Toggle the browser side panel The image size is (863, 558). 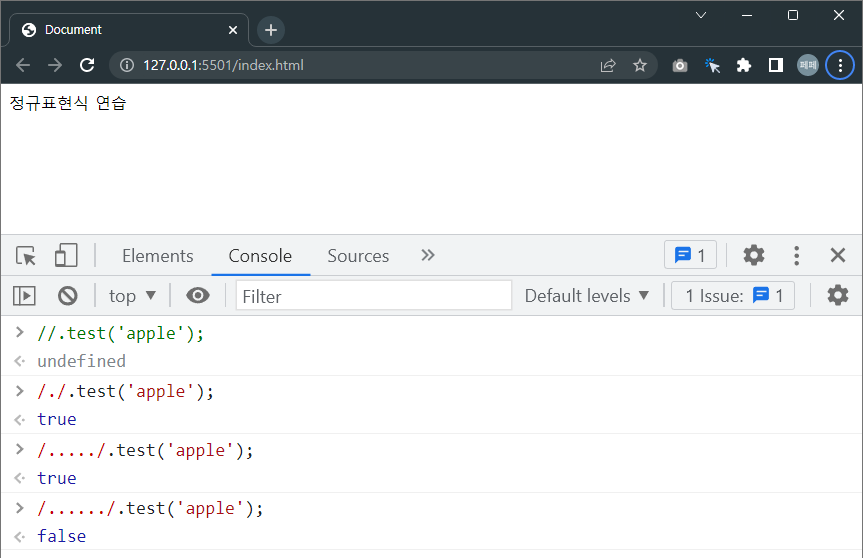(x=775, y=65)
